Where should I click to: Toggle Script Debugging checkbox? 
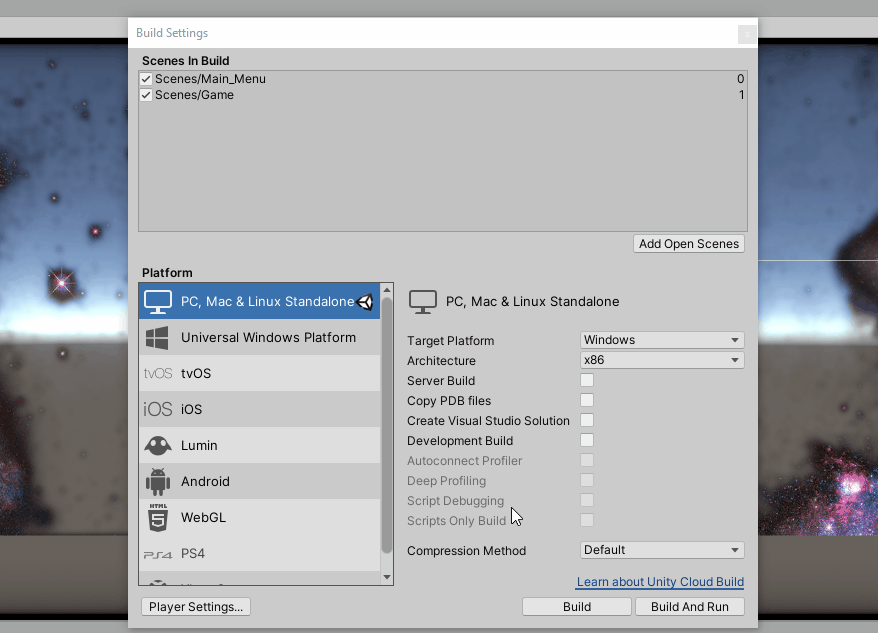pyautogui.click(x=587, y=500)
